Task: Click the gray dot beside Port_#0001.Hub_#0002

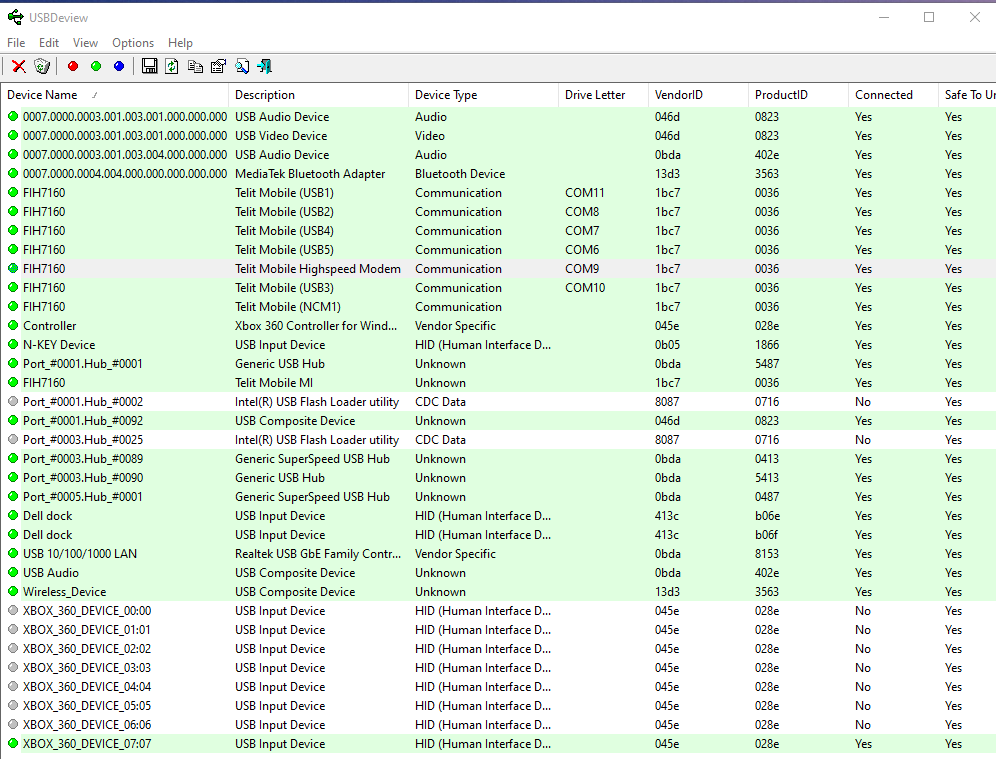Action: click(x=13, y=401)
